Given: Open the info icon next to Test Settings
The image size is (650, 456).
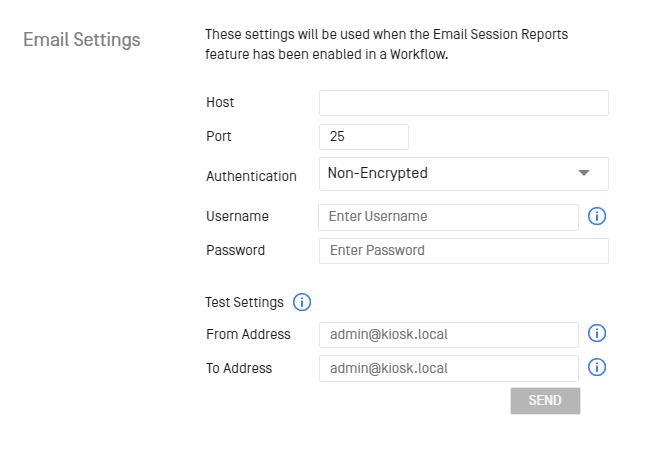Looking at the screenshot, I should 302,302.
